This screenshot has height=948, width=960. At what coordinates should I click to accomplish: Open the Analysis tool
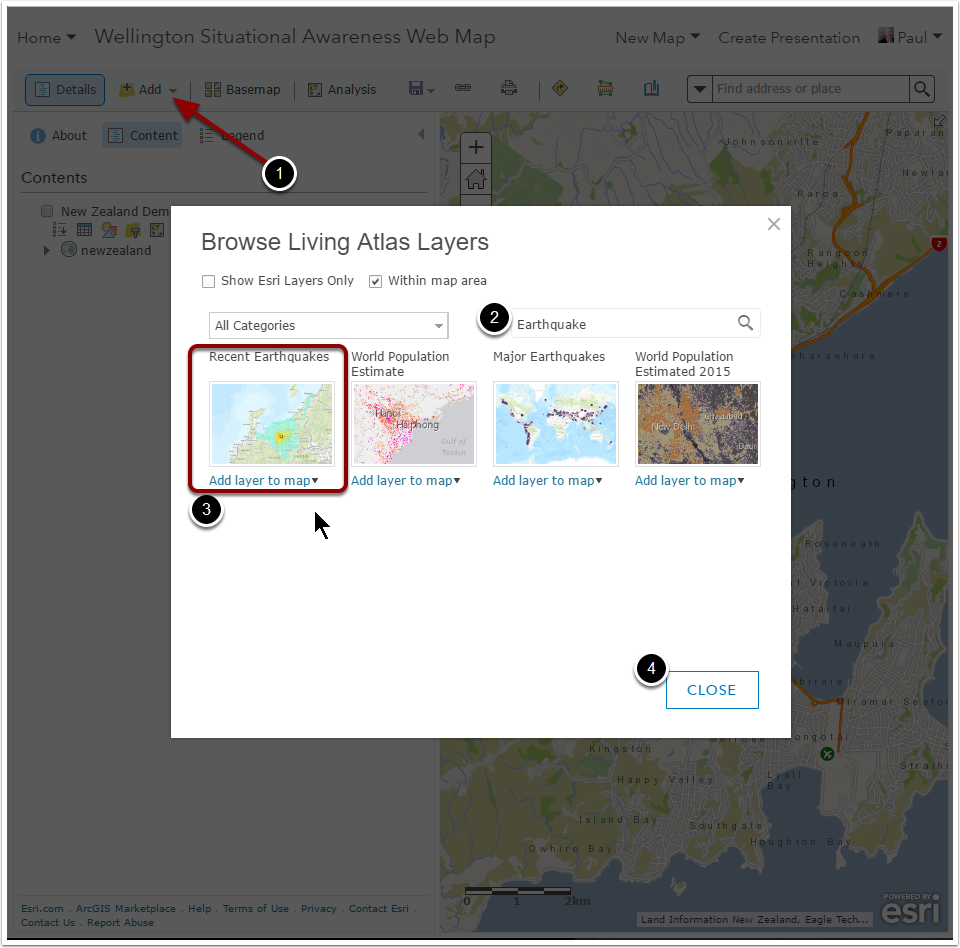coord(342,89)
